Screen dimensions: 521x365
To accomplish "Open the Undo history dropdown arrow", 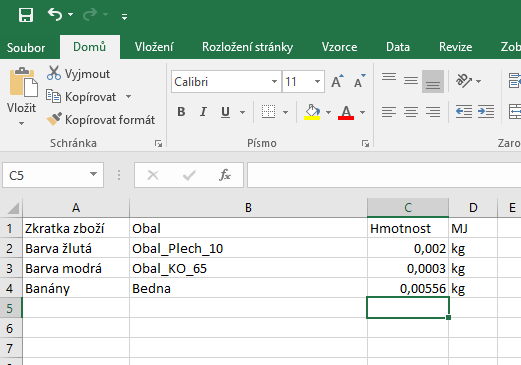I will [70, 15].
